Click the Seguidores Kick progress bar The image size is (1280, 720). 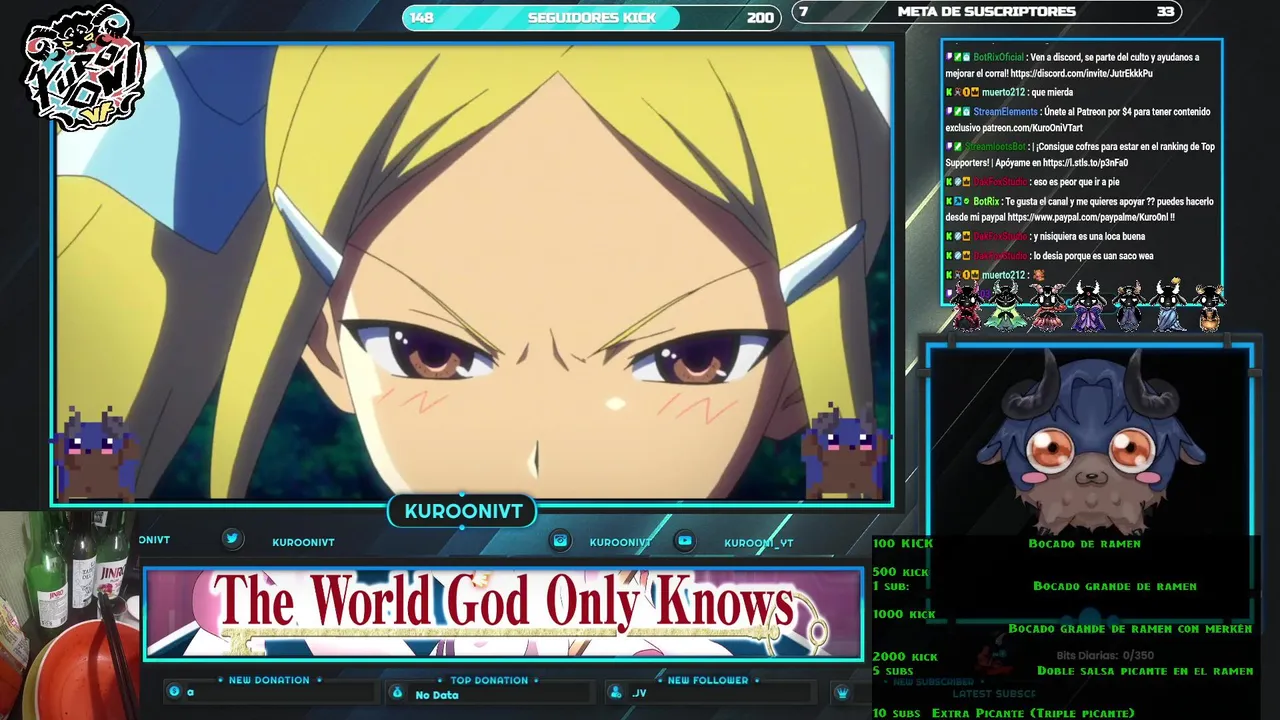coord(592,17)
